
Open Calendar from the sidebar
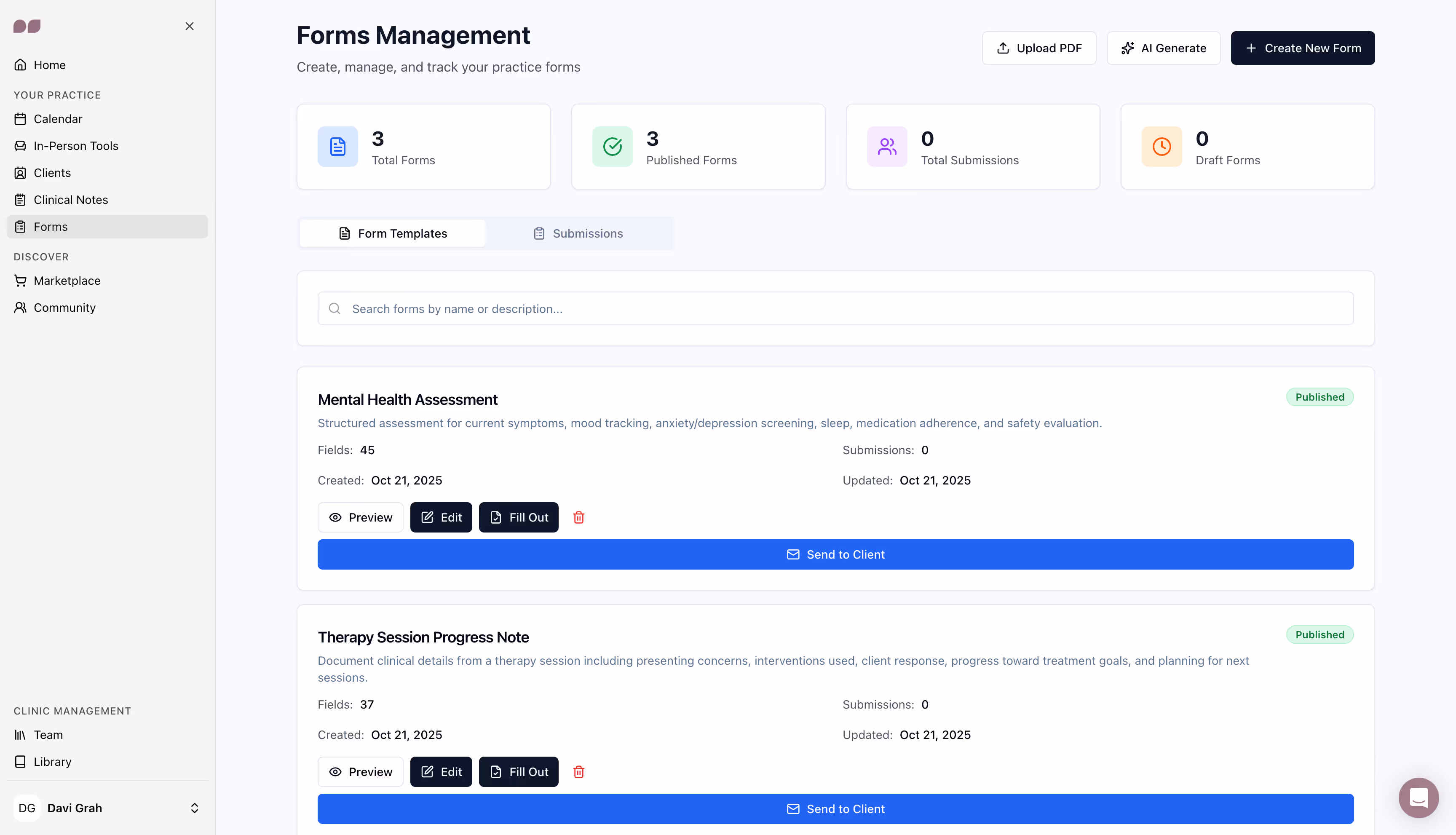[57, 119]
